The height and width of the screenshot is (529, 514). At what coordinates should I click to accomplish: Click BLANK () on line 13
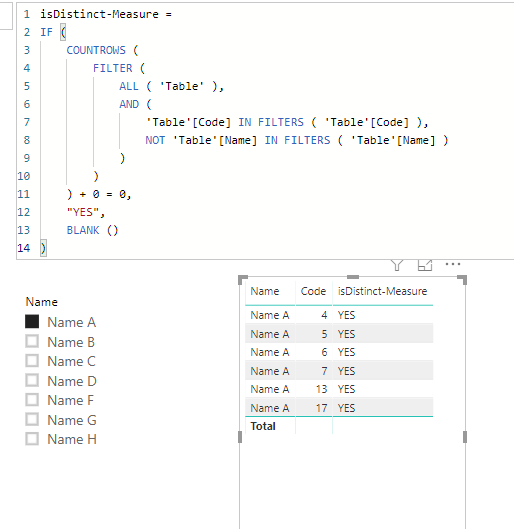pyautogui.click(x=92, y=230)
